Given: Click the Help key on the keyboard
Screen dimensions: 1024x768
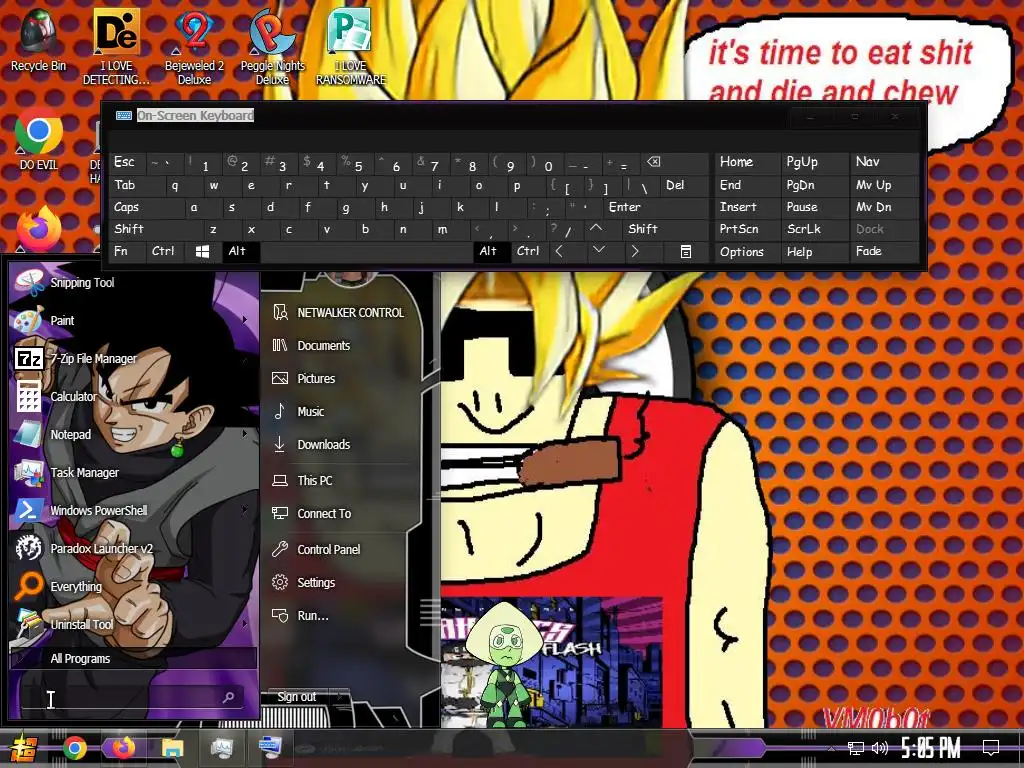Looking at the screenshot, I should click(814, 251).
